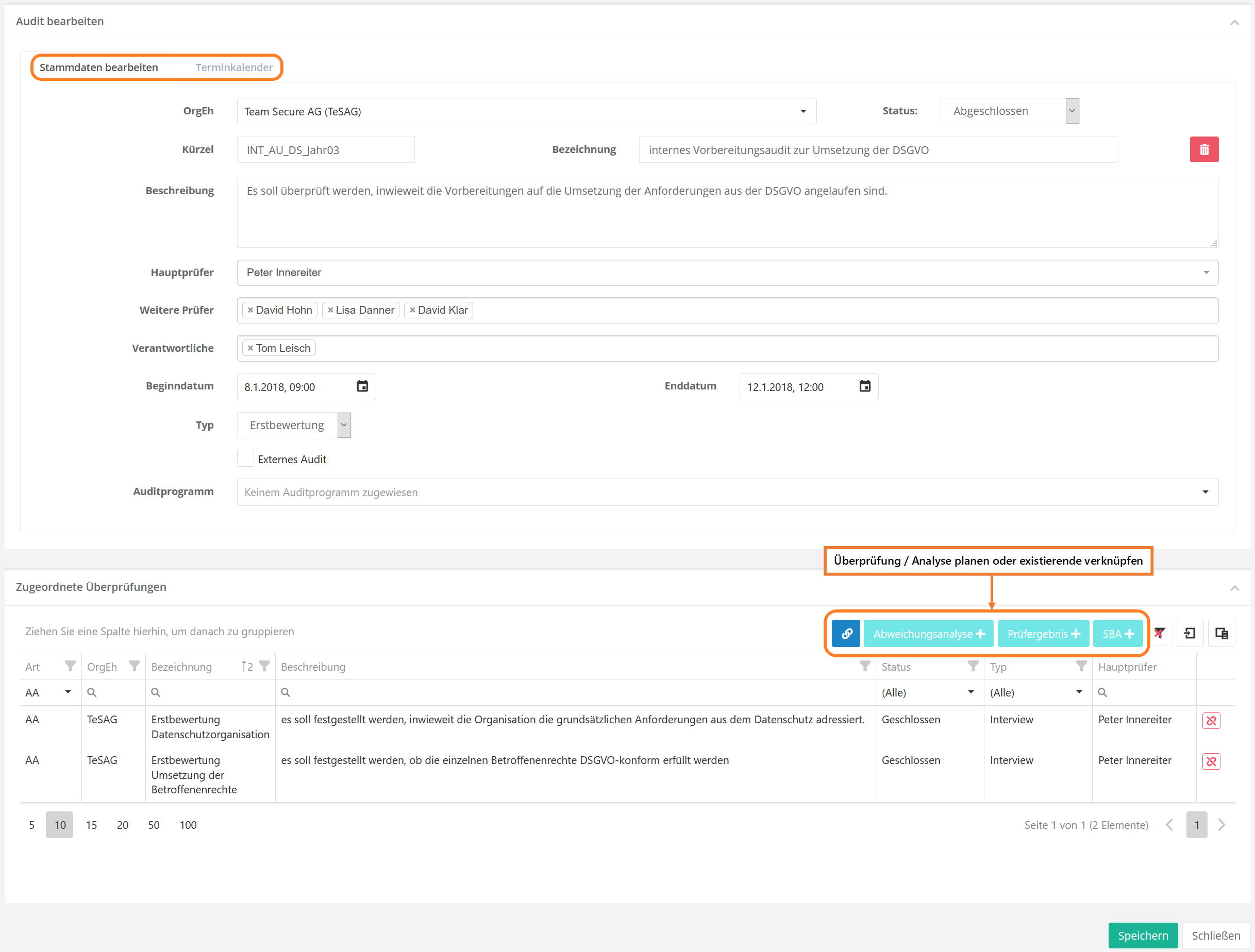This screenshot has width=1255, height=952.
Task: Open the Typ dropdown showing Erstbewertung
Action: 294,425
